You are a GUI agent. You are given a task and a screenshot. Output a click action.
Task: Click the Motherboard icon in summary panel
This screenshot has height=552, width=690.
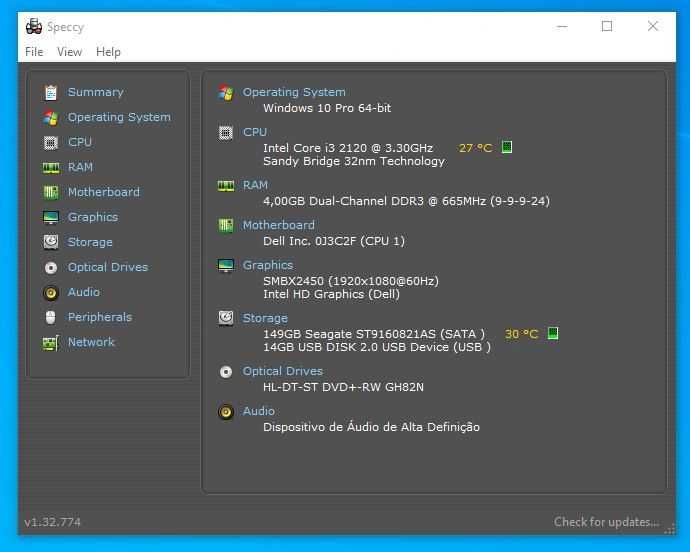[226, 225]
